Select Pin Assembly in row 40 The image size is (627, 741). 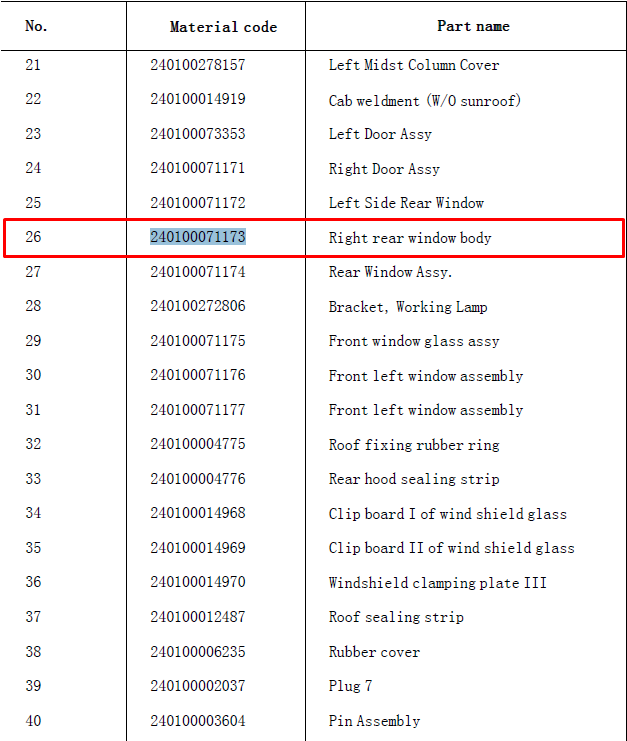374,721
